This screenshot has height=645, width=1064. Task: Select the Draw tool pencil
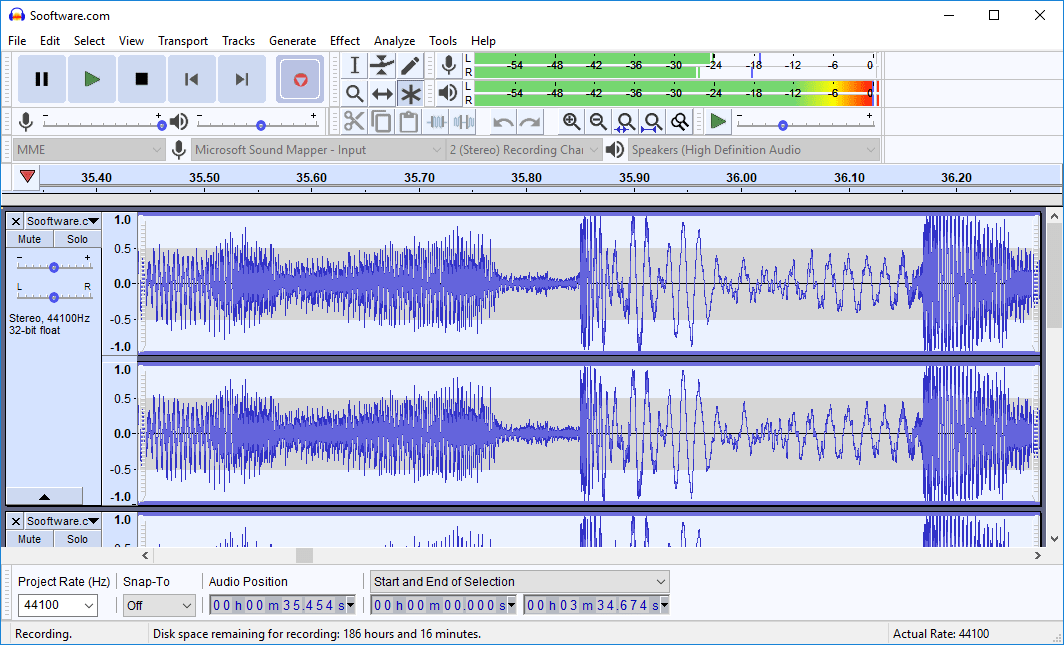(x=410, y=65)
